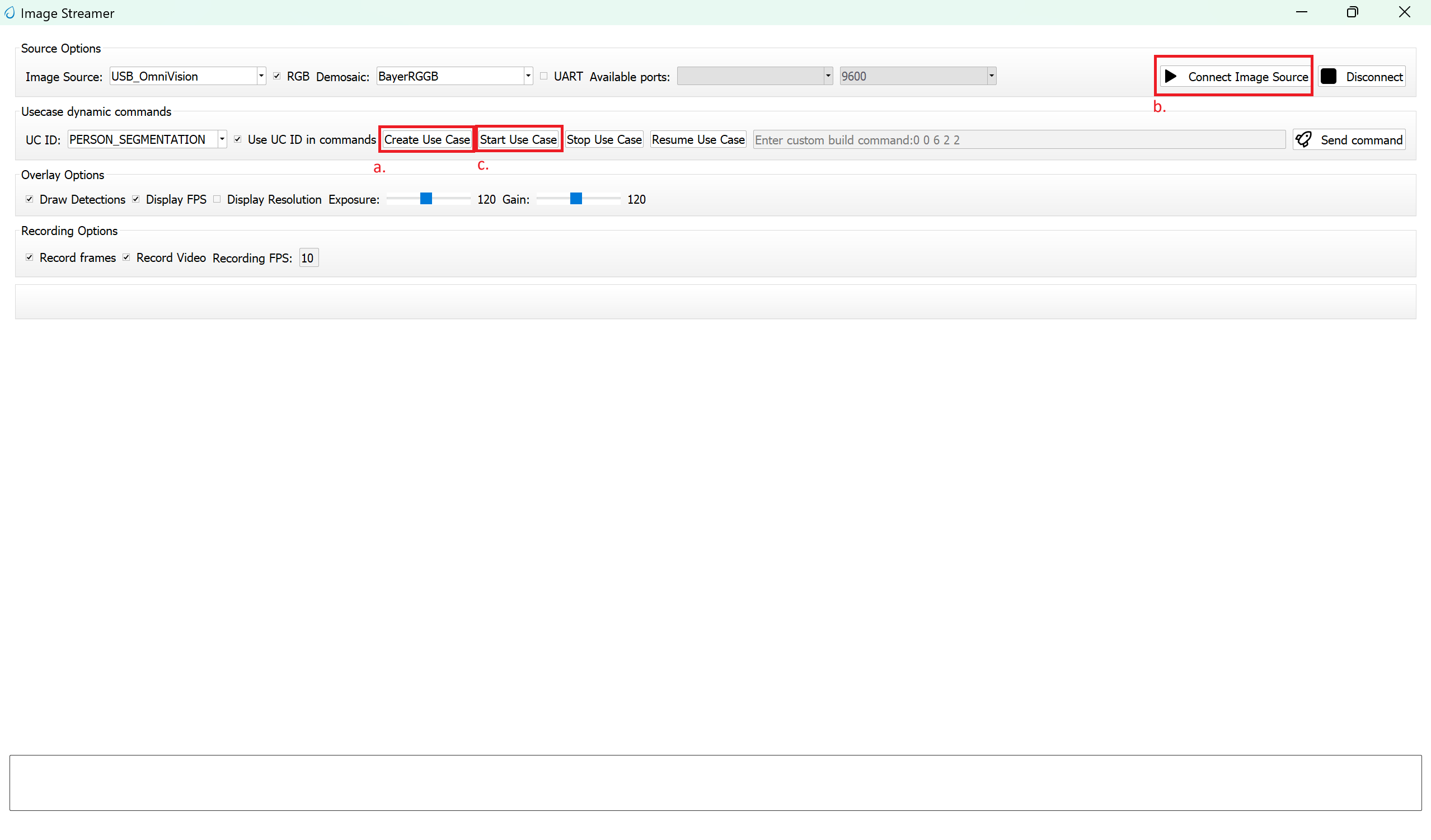Click the stop icon on the Disconnect button

(x=1329, y=76)
